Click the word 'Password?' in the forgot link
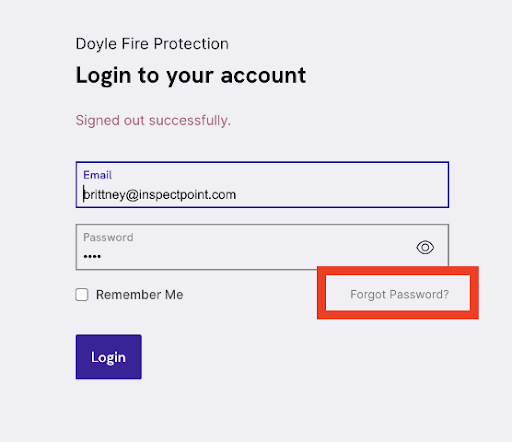 (419, 294)
